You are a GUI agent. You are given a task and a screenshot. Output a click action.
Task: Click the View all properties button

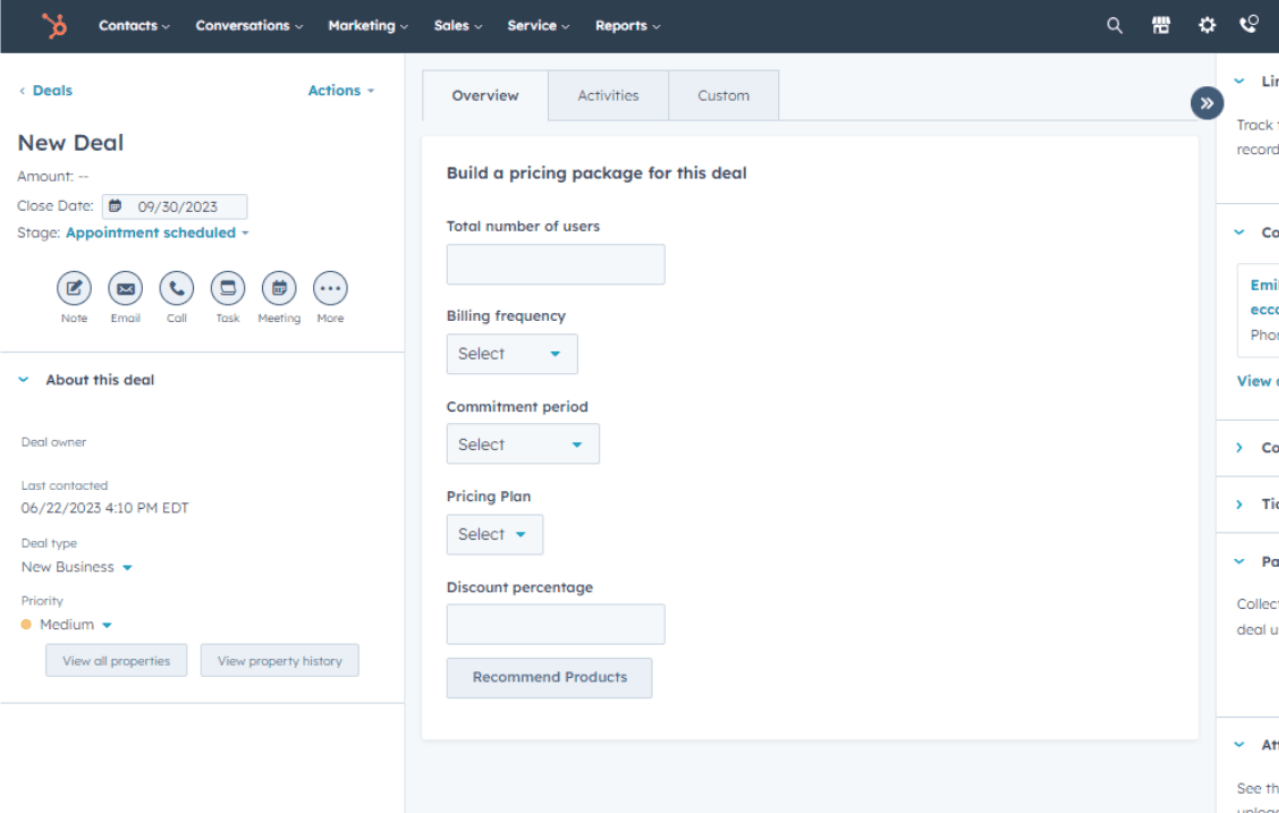click(x=116, y=661)
